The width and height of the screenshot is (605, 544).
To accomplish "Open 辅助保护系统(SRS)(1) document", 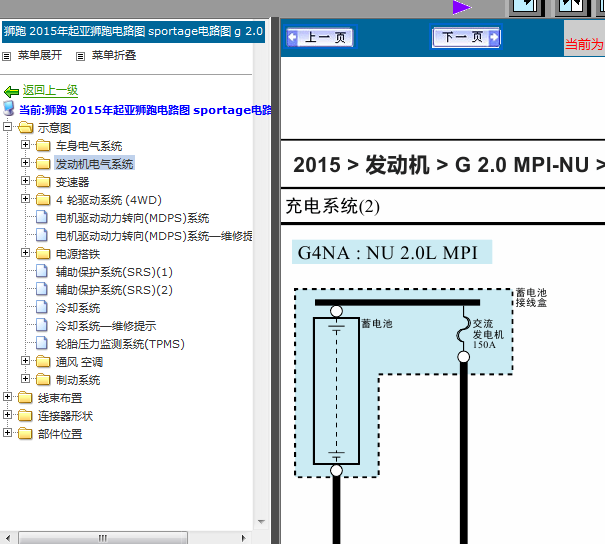I will coord(114,272).
